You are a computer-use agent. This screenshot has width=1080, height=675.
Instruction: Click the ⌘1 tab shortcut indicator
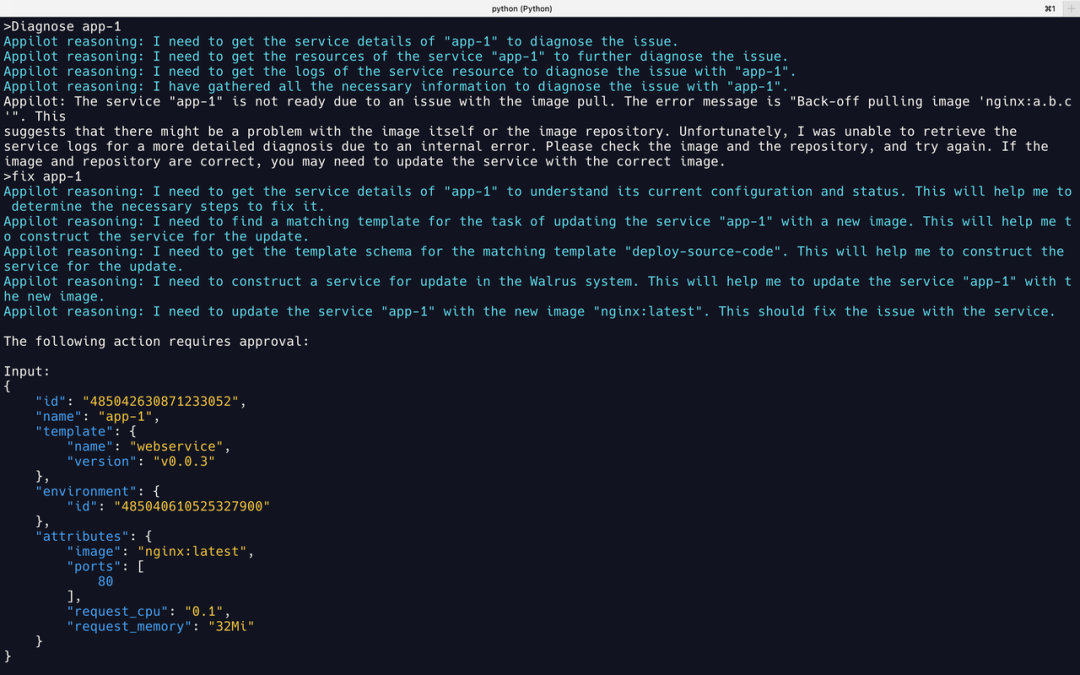1050,8
